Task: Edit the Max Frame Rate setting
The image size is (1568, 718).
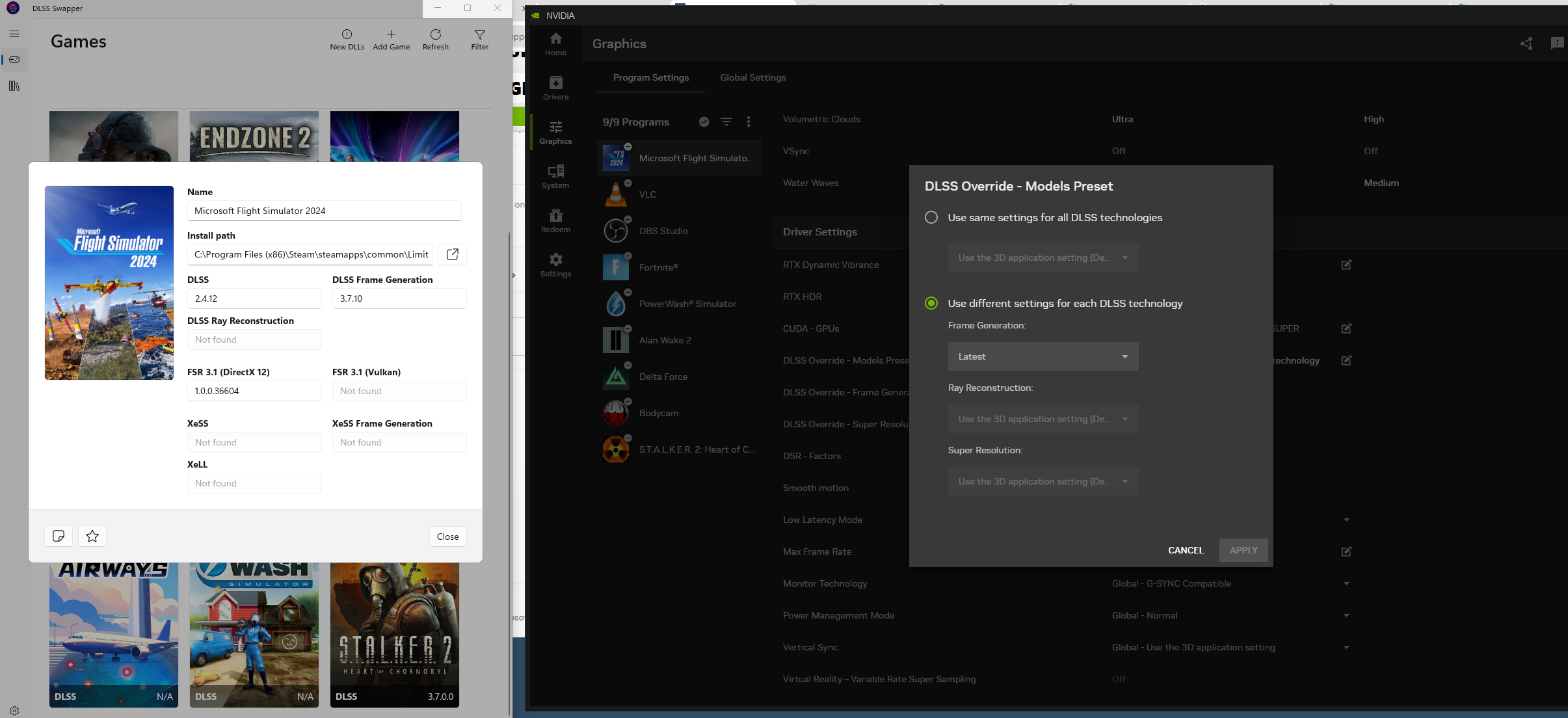Action: [1346, 552]
